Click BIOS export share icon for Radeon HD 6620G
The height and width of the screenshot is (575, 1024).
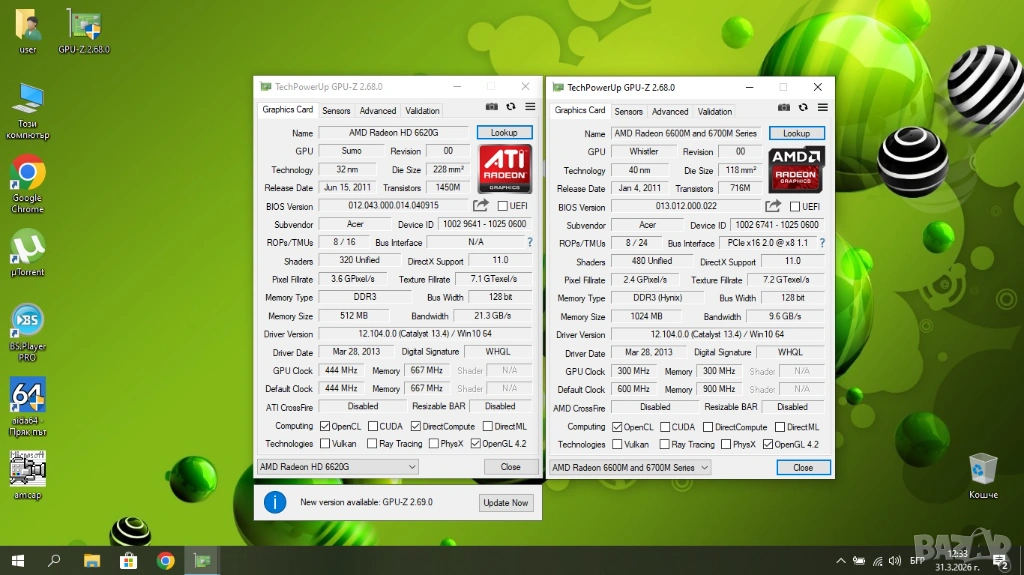pos(481,205)
